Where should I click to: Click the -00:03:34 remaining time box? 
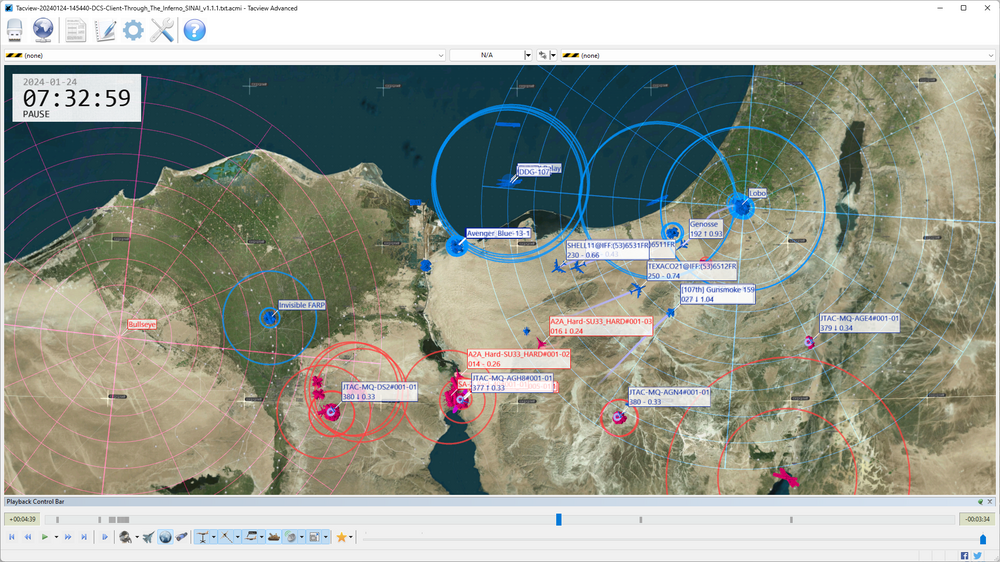[977, 519]
